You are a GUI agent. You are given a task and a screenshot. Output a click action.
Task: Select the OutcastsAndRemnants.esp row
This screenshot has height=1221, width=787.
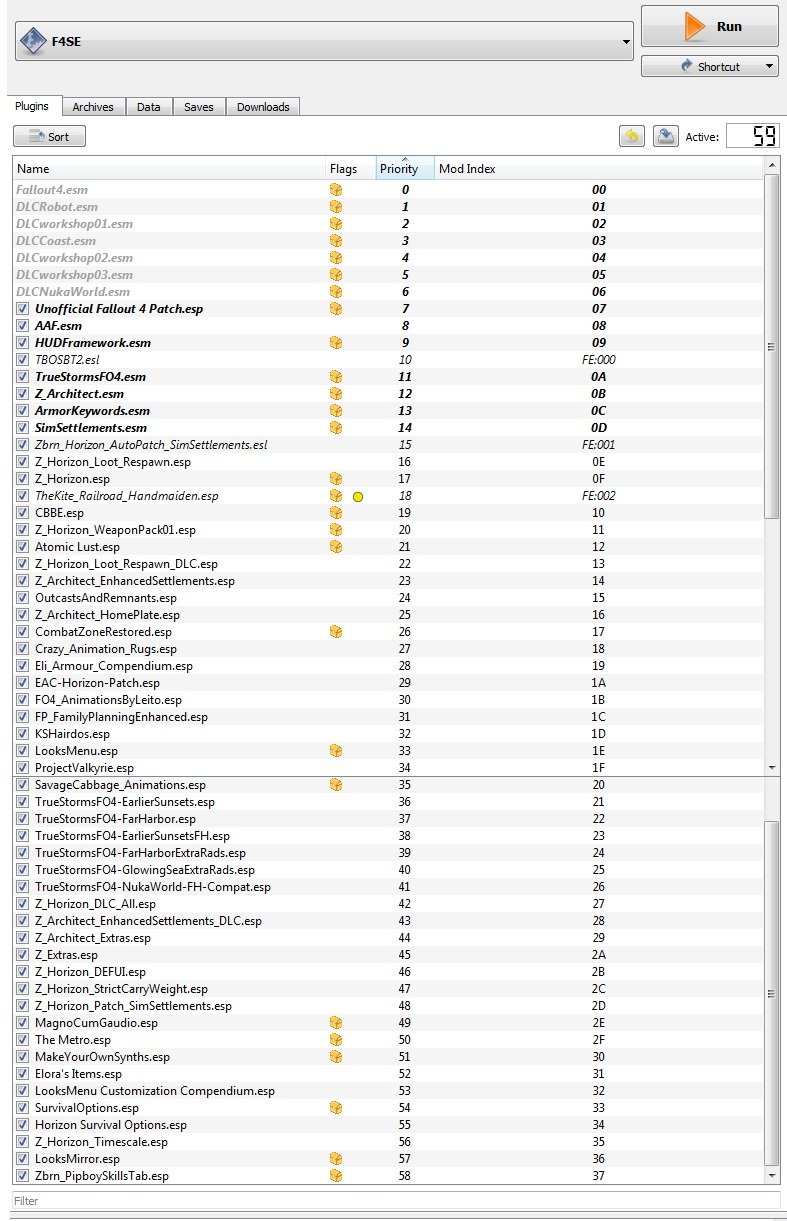point(388,598)
